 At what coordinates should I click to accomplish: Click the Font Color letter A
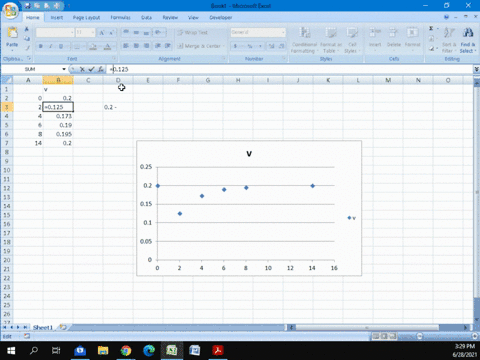pyautogui.click(x=107, y=46)
